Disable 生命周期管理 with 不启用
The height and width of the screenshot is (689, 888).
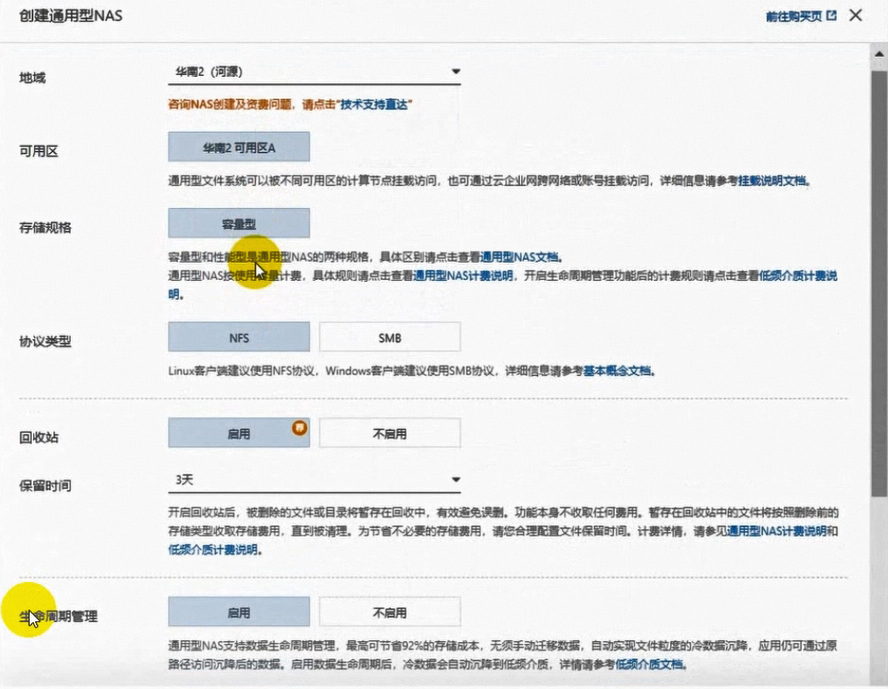point(389,612)
